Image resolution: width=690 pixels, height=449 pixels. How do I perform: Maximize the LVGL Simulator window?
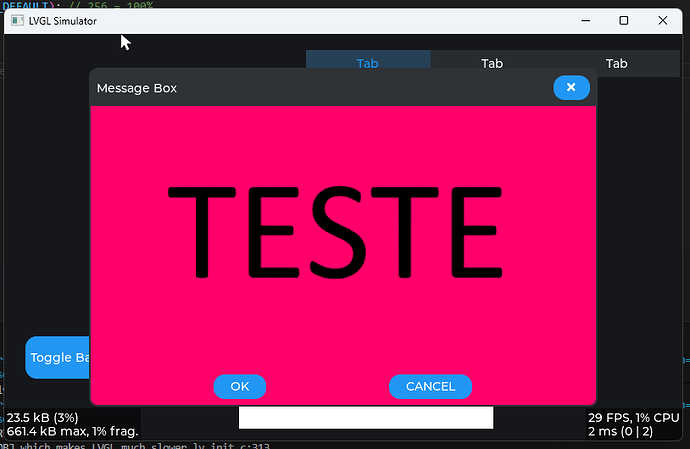[x=624, y=21]
